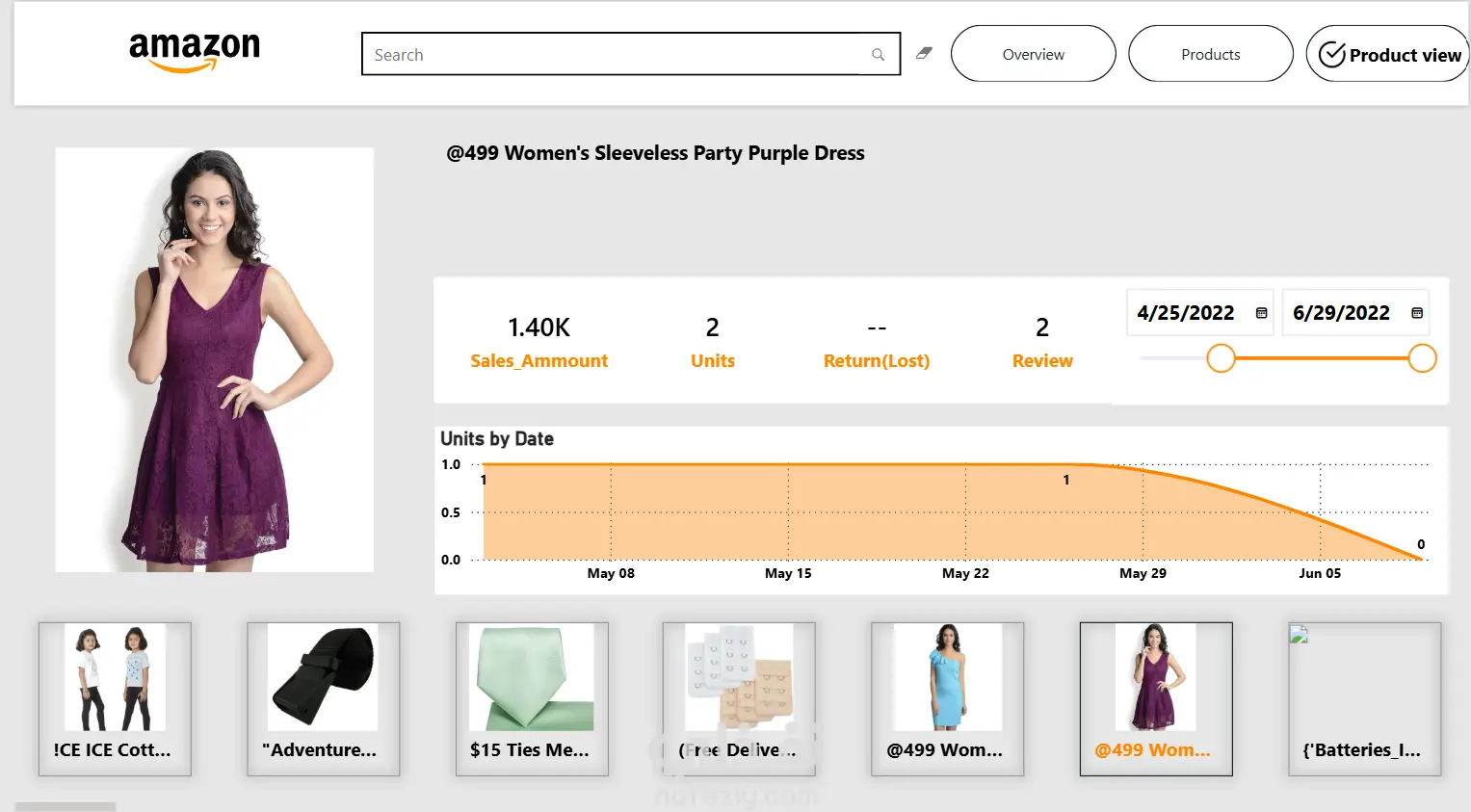1471x812 pixels.
Task: Click the right date range slider handle
Action: tap(1422, 358)
